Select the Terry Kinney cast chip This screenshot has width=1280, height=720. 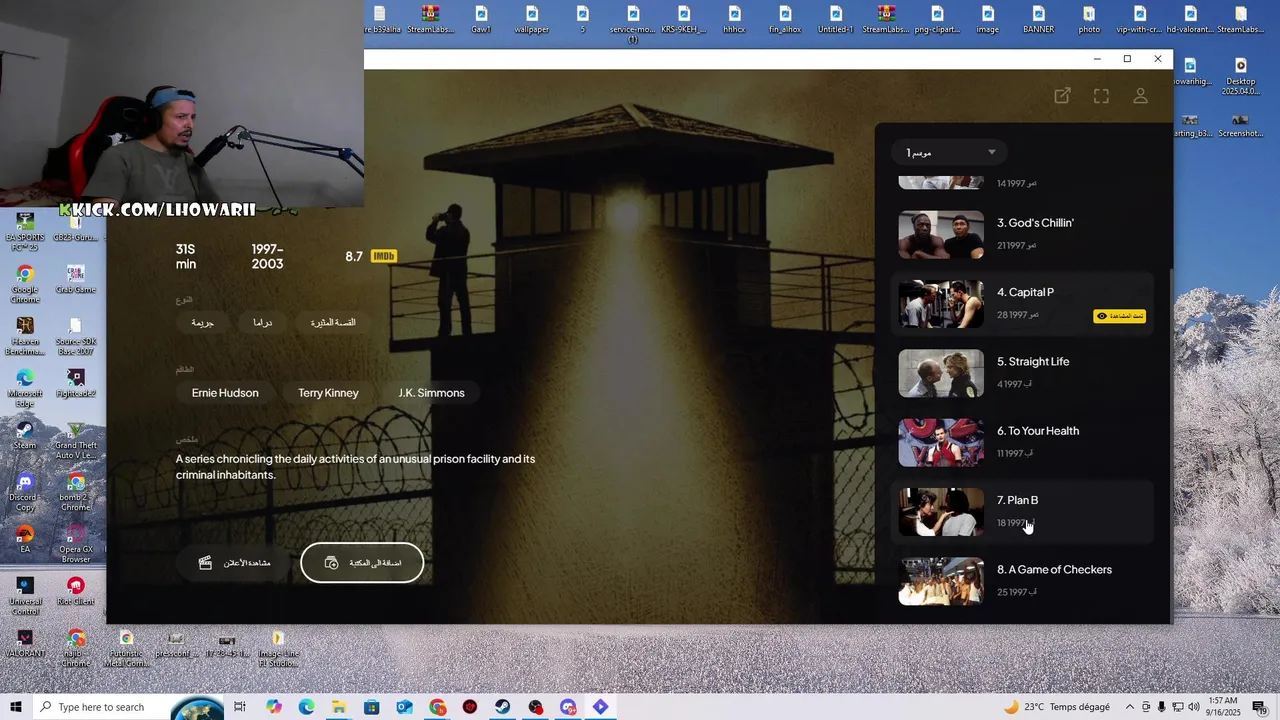(328, 393)
